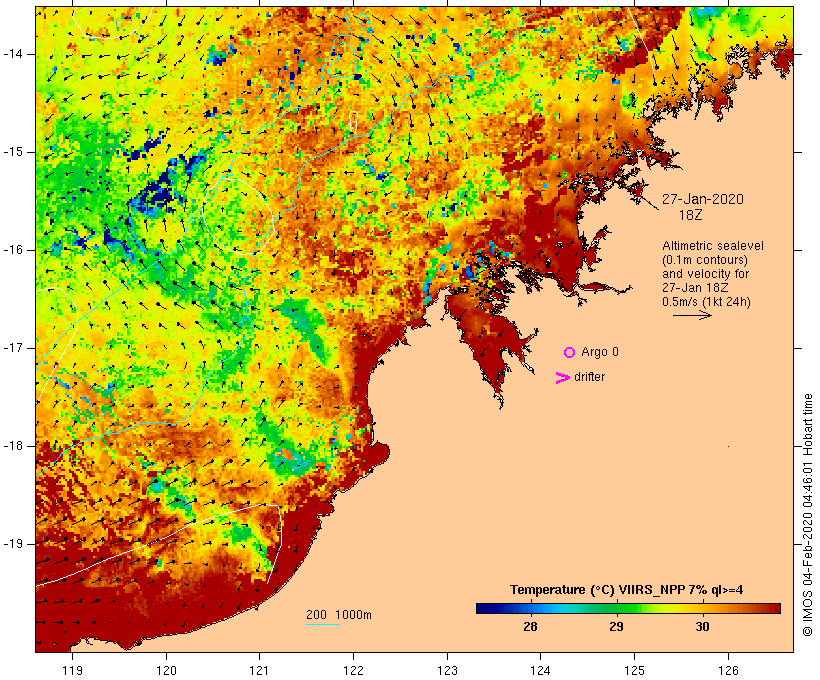Click the 29 label on temperature scale

(617, 626)
